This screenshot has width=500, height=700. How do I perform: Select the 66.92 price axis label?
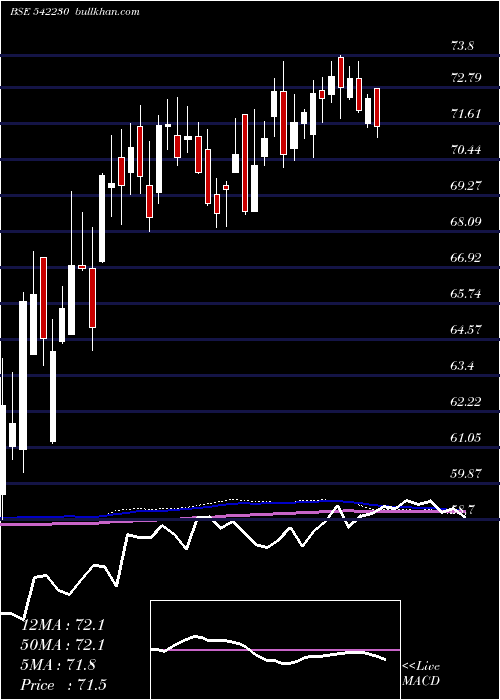[466, 258]
